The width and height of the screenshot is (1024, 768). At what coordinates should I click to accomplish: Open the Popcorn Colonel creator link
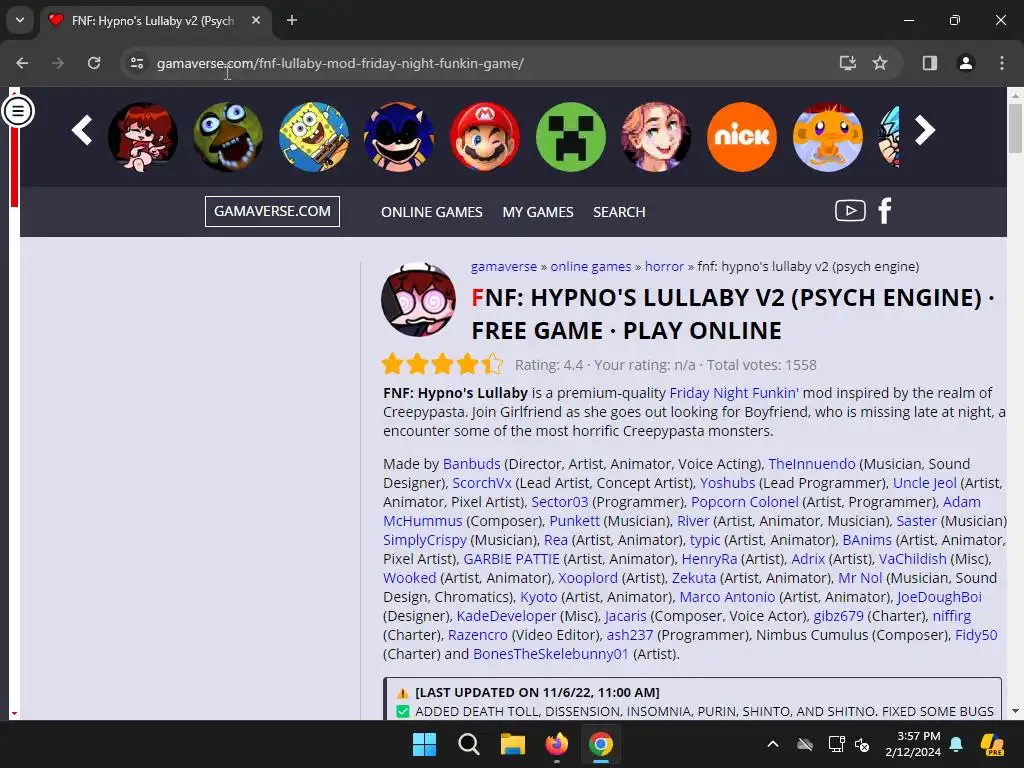(744, 502)
